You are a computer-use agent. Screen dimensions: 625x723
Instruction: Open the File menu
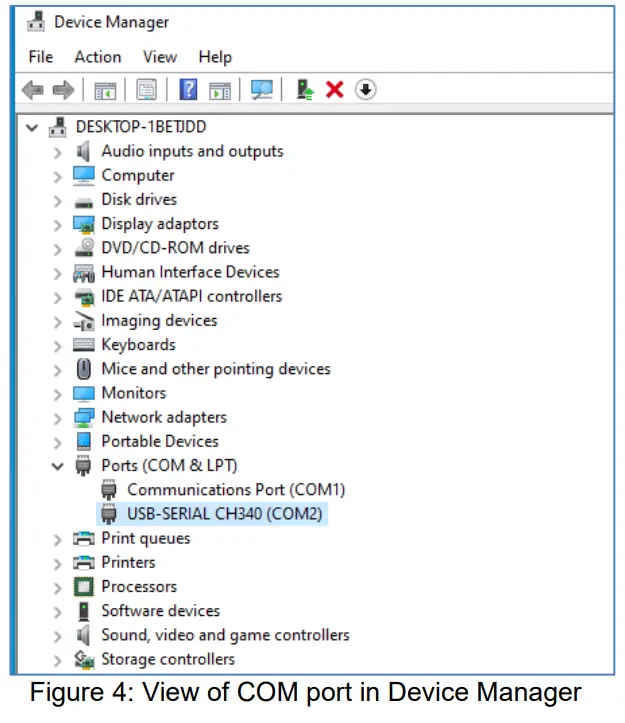pyautogui.click(x=41, y=57)
